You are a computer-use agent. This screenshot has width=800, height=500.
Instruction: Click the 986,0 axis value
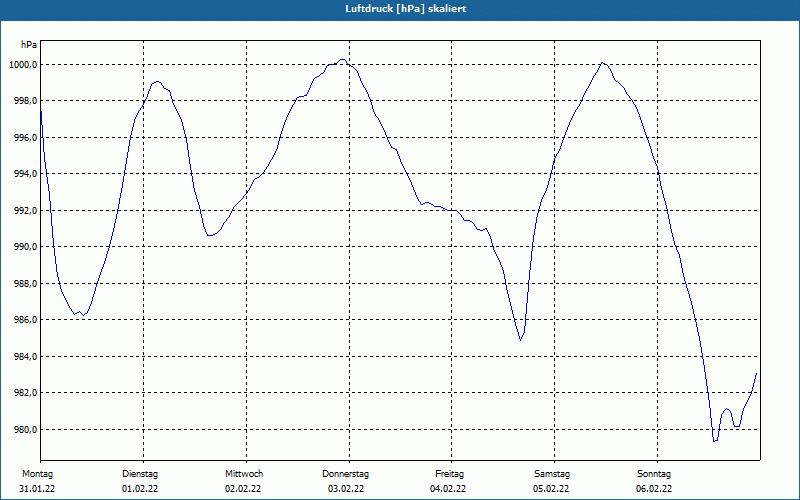[x=27, y=320]
